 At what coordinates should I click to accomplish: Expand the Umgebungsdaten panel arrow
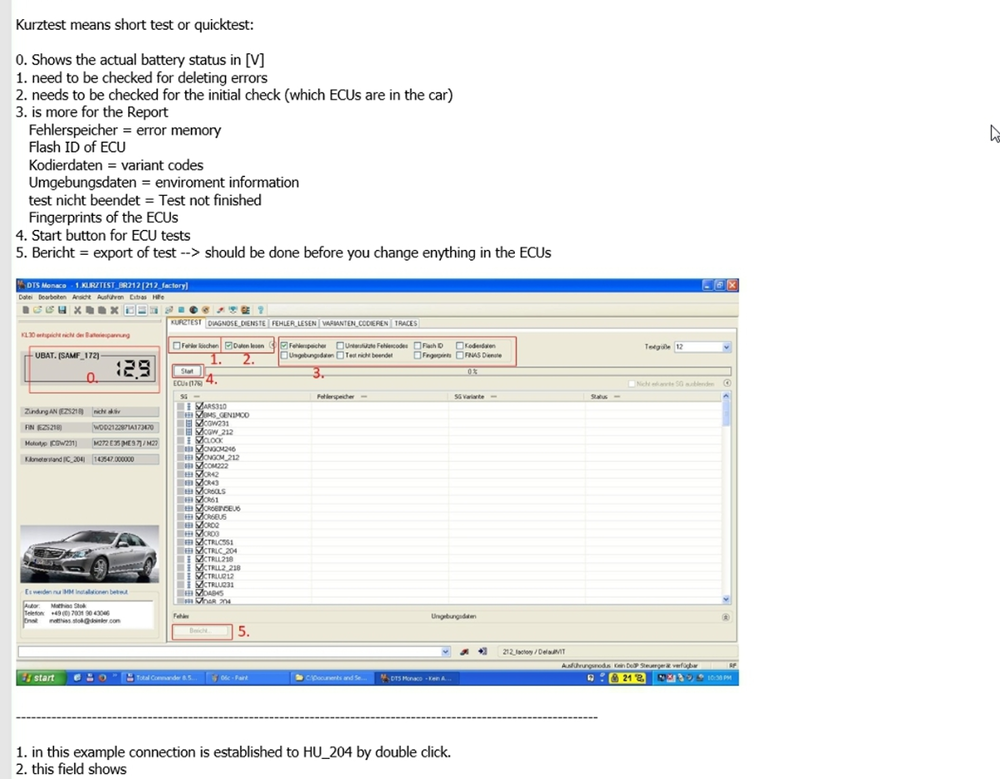726,615
